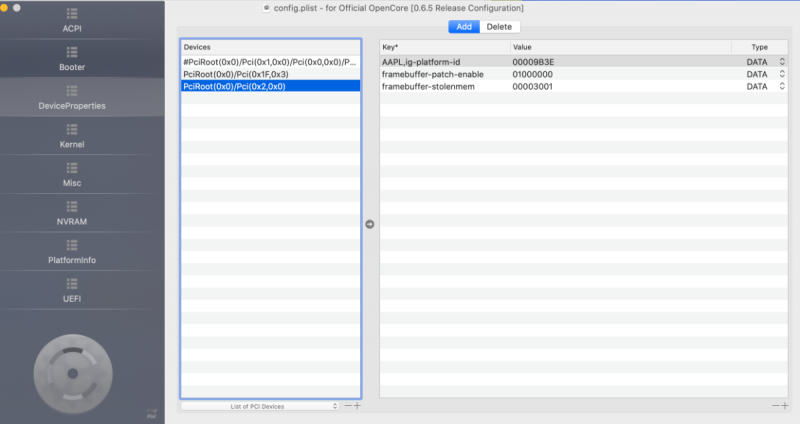
Task: Open the Kernel section in sidebar
Action: coord(72,136)
